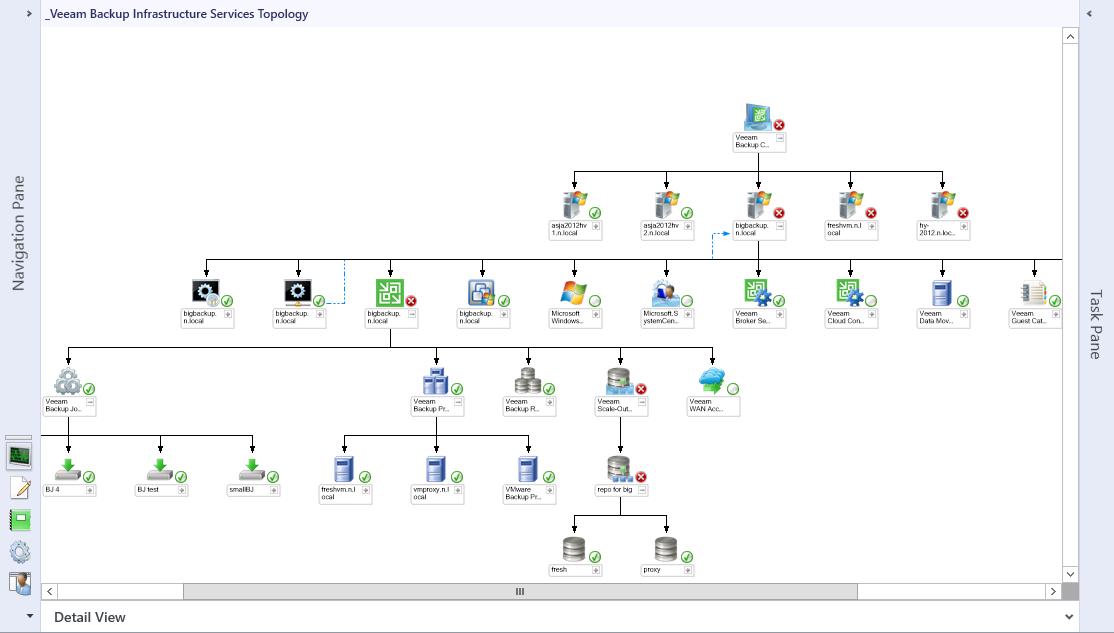Select the Veeam Data Mov... server icon
Image resolution: width=1114 pixels, height=633 pixels.
tap(941, 293)
